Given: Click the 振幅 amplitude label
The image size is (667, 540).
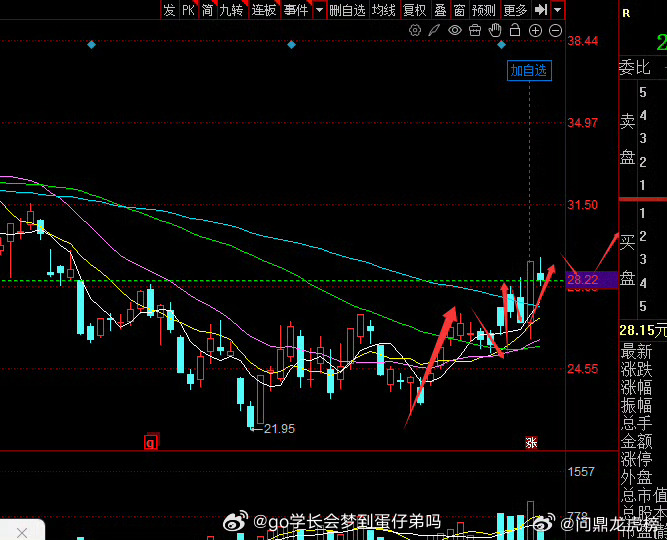Looking at the screenshot, I should [x=636, y=406].
